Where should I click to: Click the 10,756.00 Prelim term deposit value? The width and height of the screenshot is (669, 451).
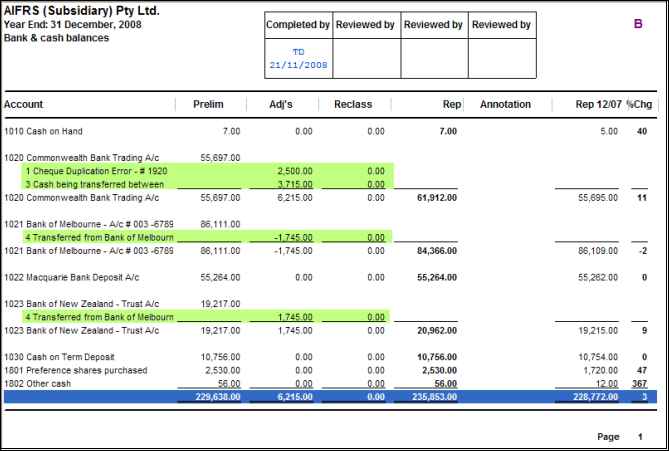pos(221,357)
